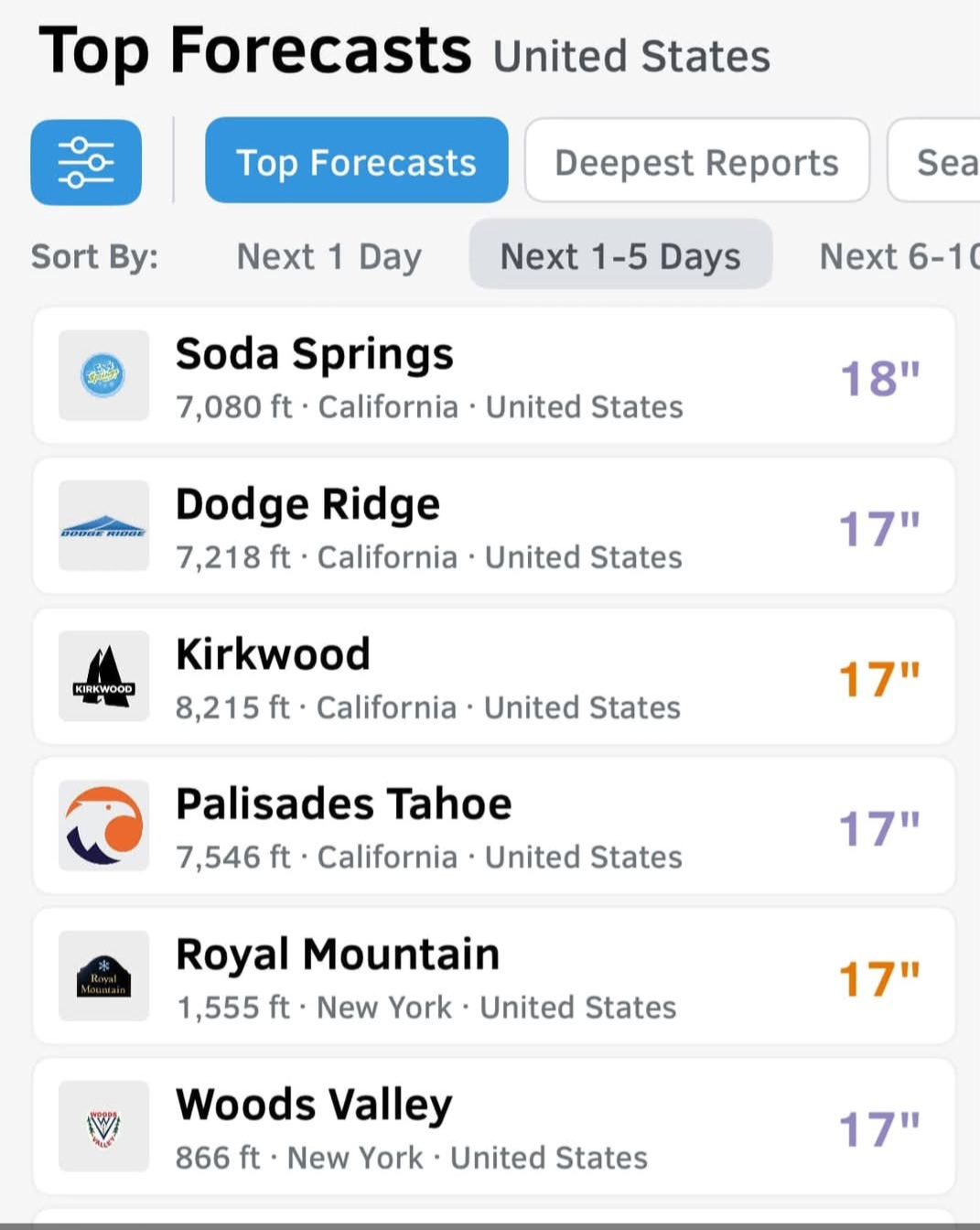Tap Dodge Ridge 17" snowfall amount

[x=878, y=528]
